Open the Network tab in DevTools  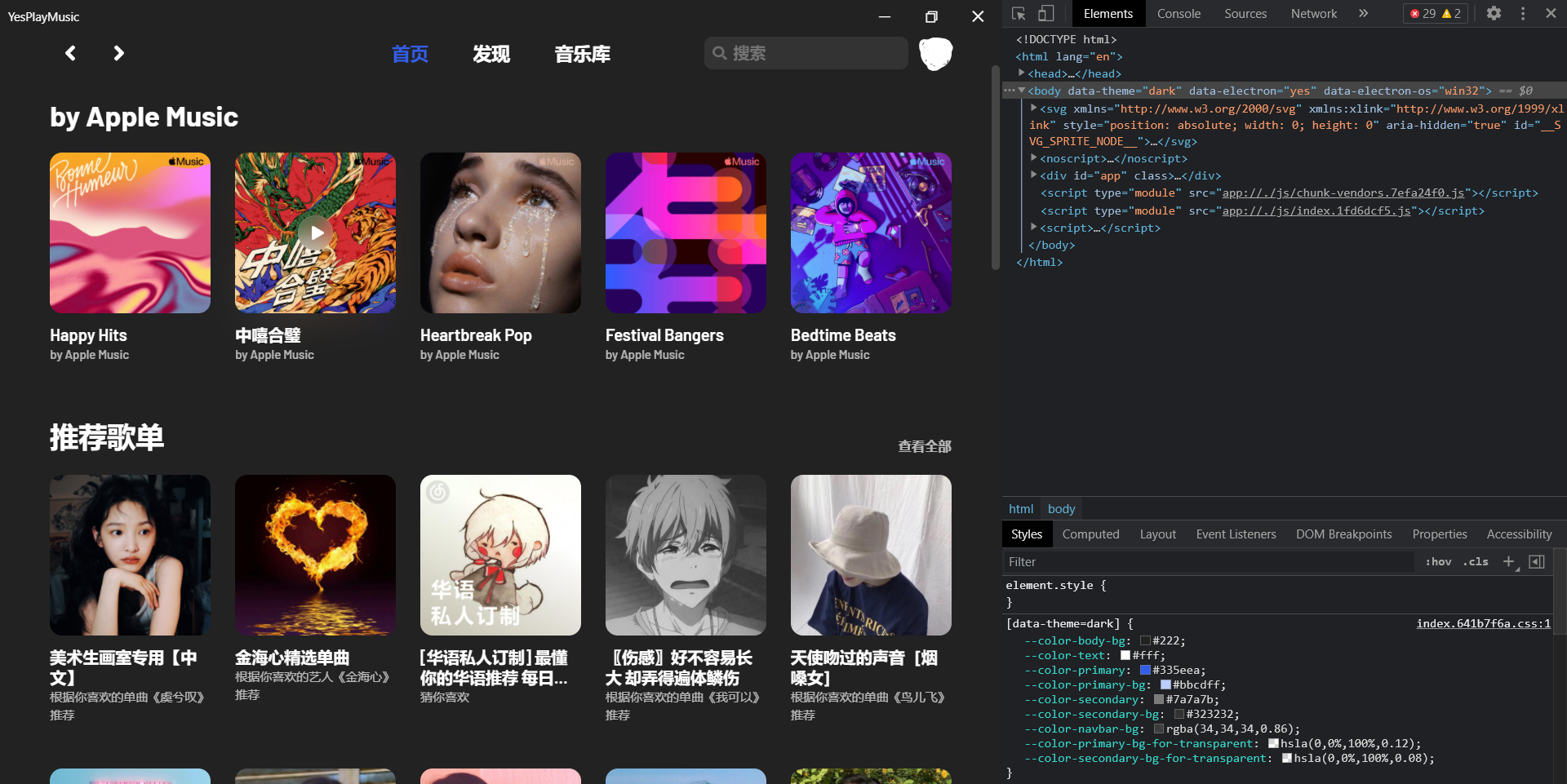pyautogui.click(x=1314, y=14)
